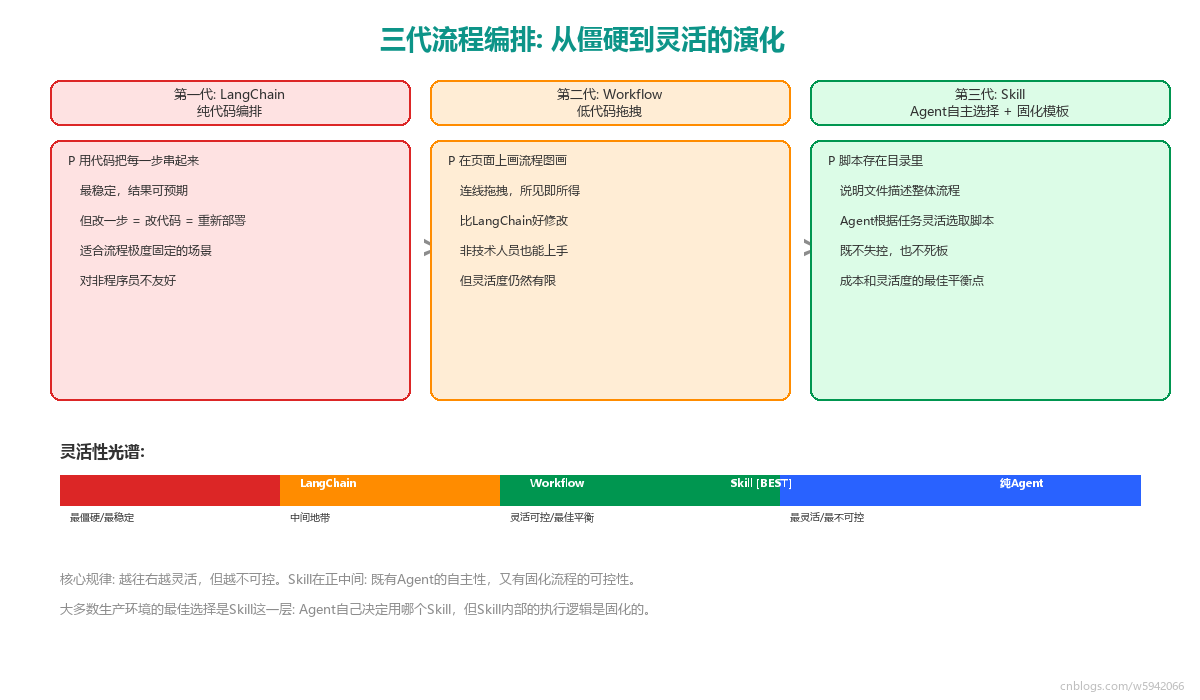
Task: Select '适合流程极度固定的场景'
Action: [x=146, y=250]
